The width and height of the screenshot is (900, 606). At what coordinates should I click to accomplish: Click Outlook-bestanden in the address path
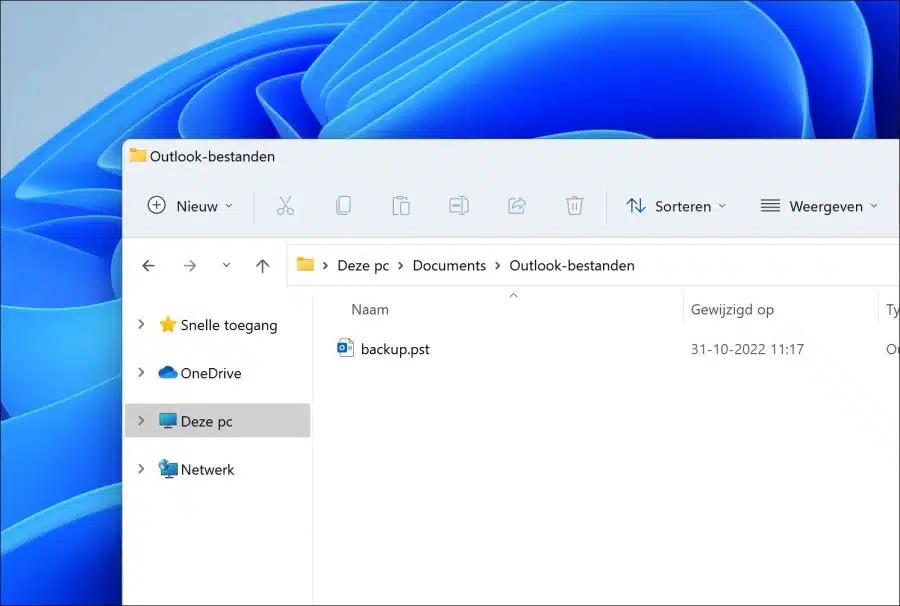coord(572,266)
